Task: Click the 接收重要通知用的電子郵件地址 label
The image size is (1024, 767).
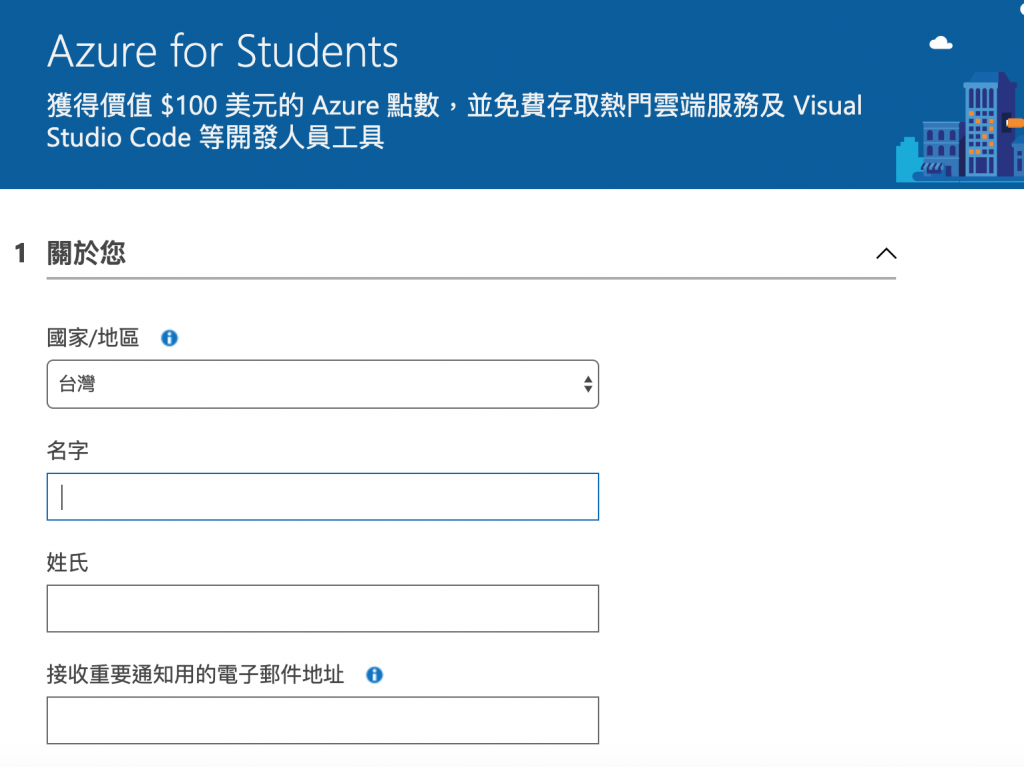Action: click(195, 675)
